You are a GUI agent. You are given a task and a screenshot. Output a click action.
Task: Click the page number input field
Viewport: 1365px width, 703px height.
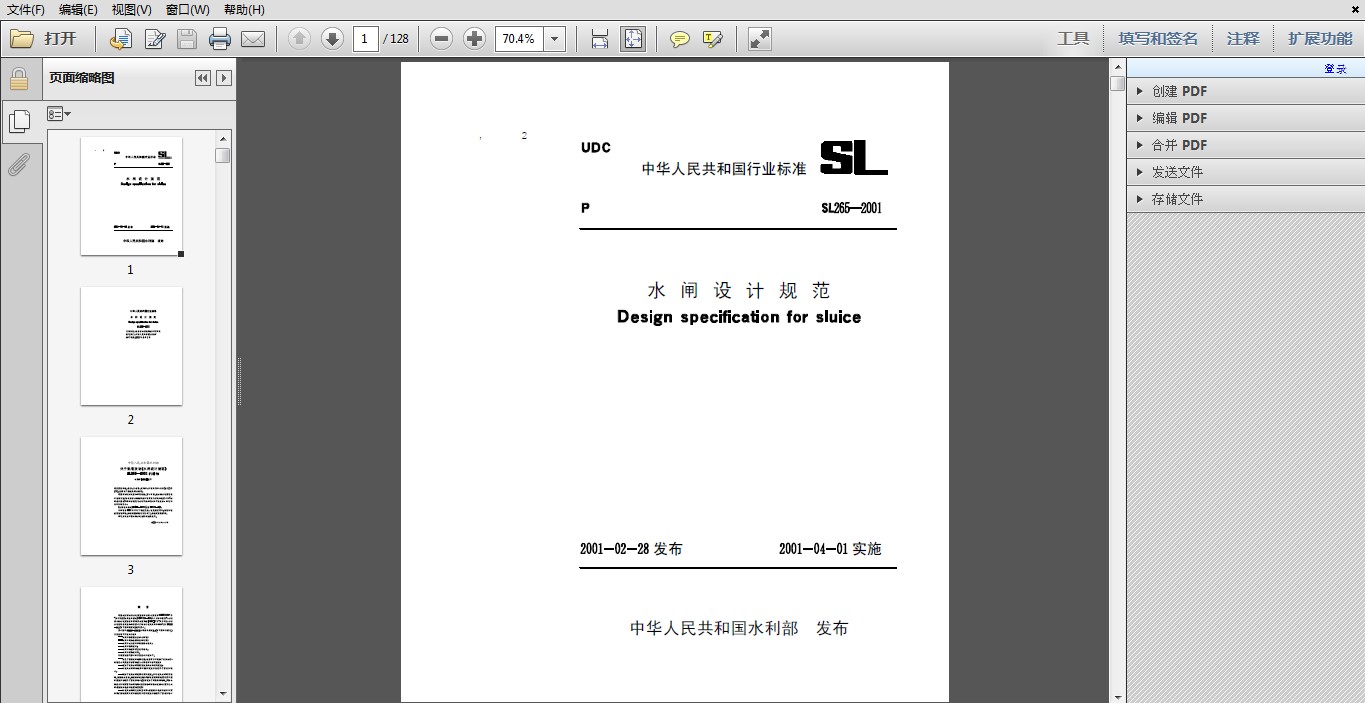(365, 39)
